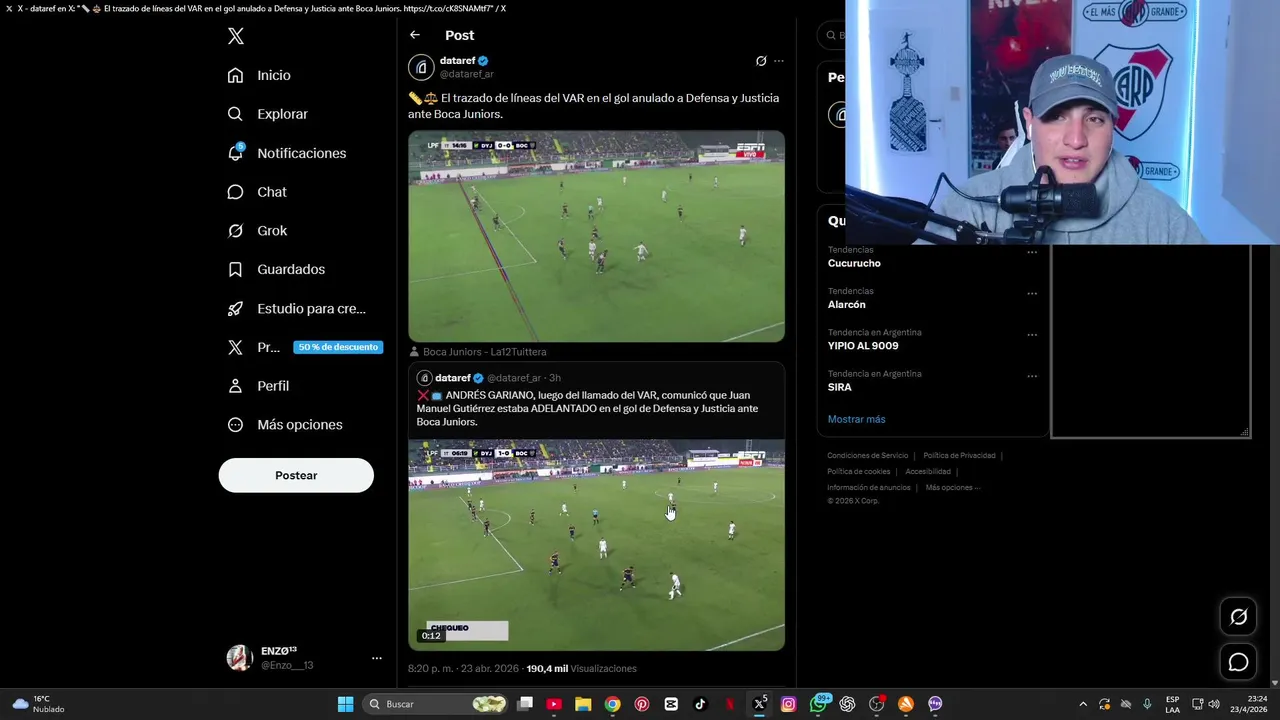
Task: Open WhatsApp from the taskbar
Action: pos(818,704)
